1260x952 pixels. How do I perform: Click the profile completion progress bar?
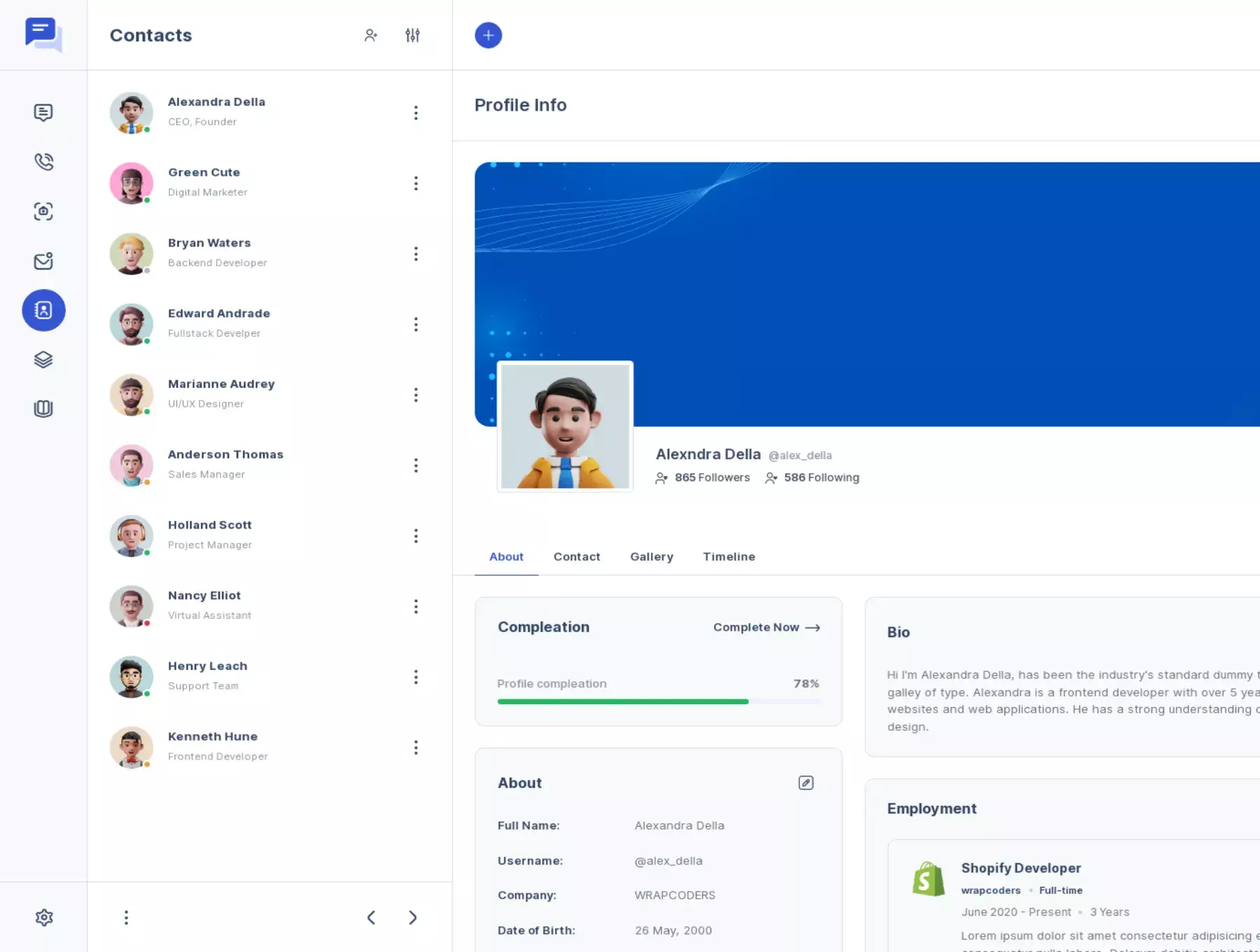(659, 701)
